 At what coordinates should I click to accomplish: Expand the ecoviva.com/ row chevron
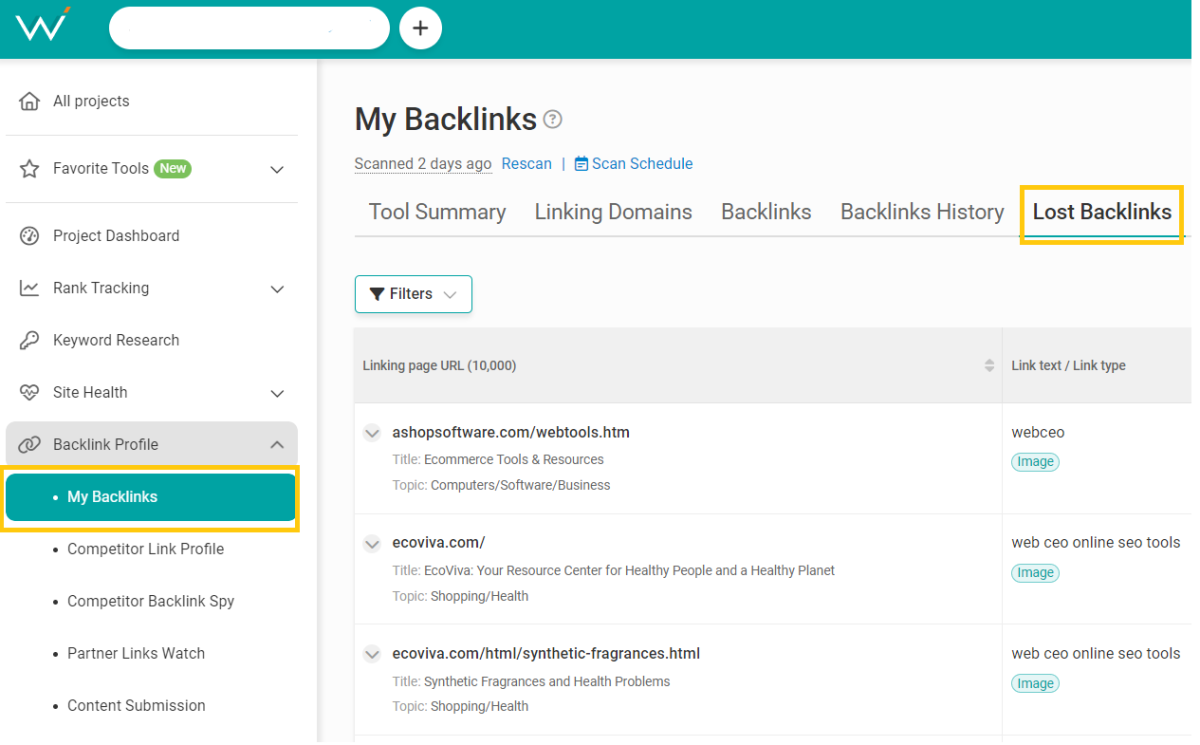click(x=372, y=544)
